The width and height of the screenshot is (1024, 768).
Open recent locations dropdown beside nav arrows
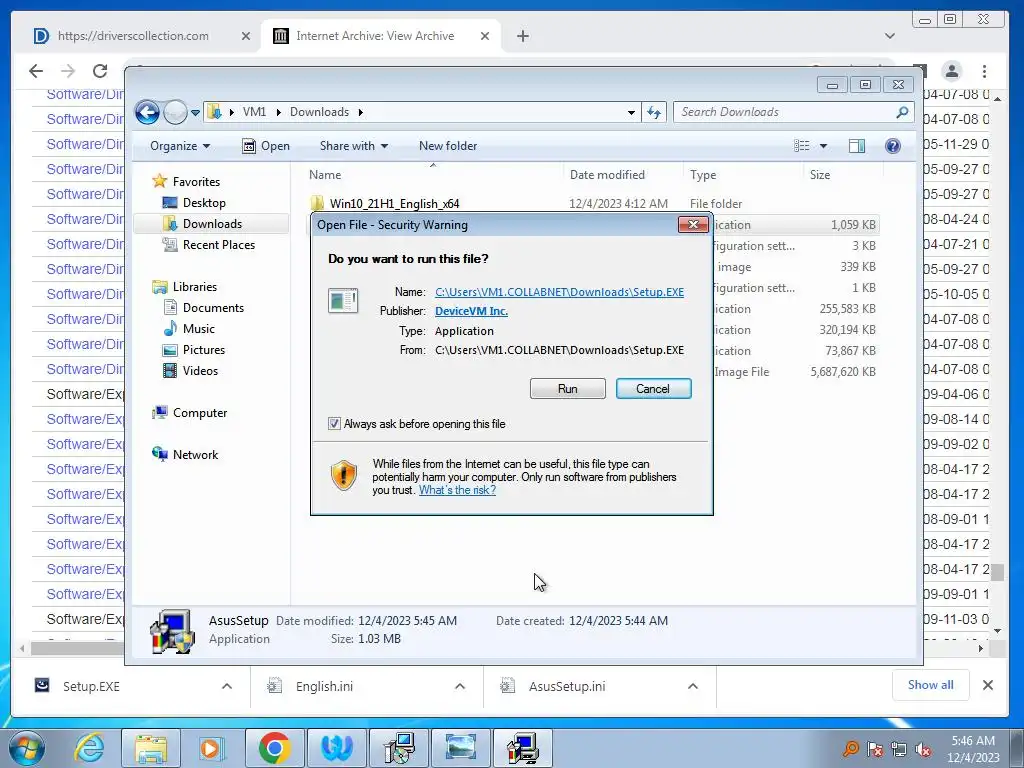pyautogui.click(x=195, y=113)
